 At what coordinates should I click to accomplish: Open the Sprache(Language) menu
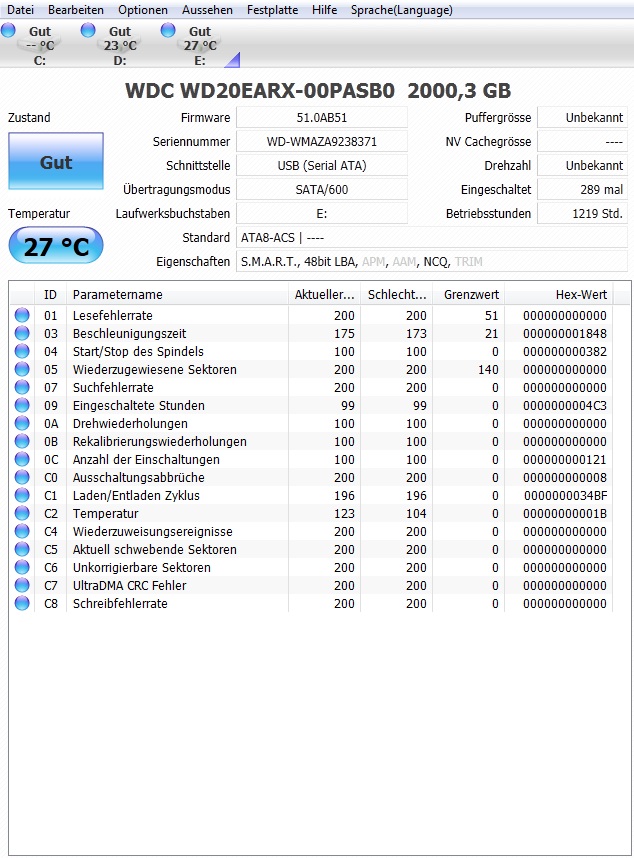402,10
